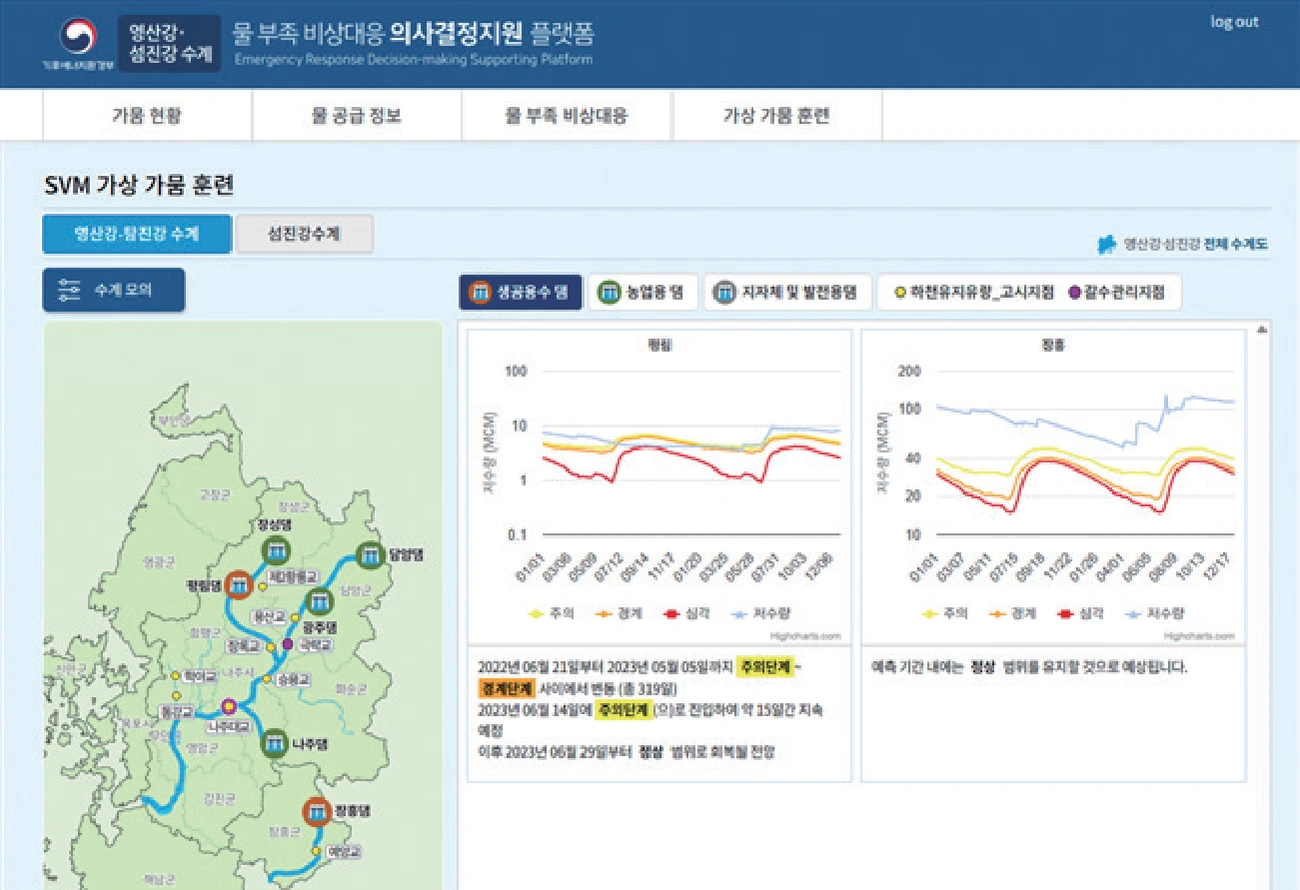Click the yellow 예양교 point near 장흥댐
The width and height of the screenshot is (1300, 890).
coord(316,852)
